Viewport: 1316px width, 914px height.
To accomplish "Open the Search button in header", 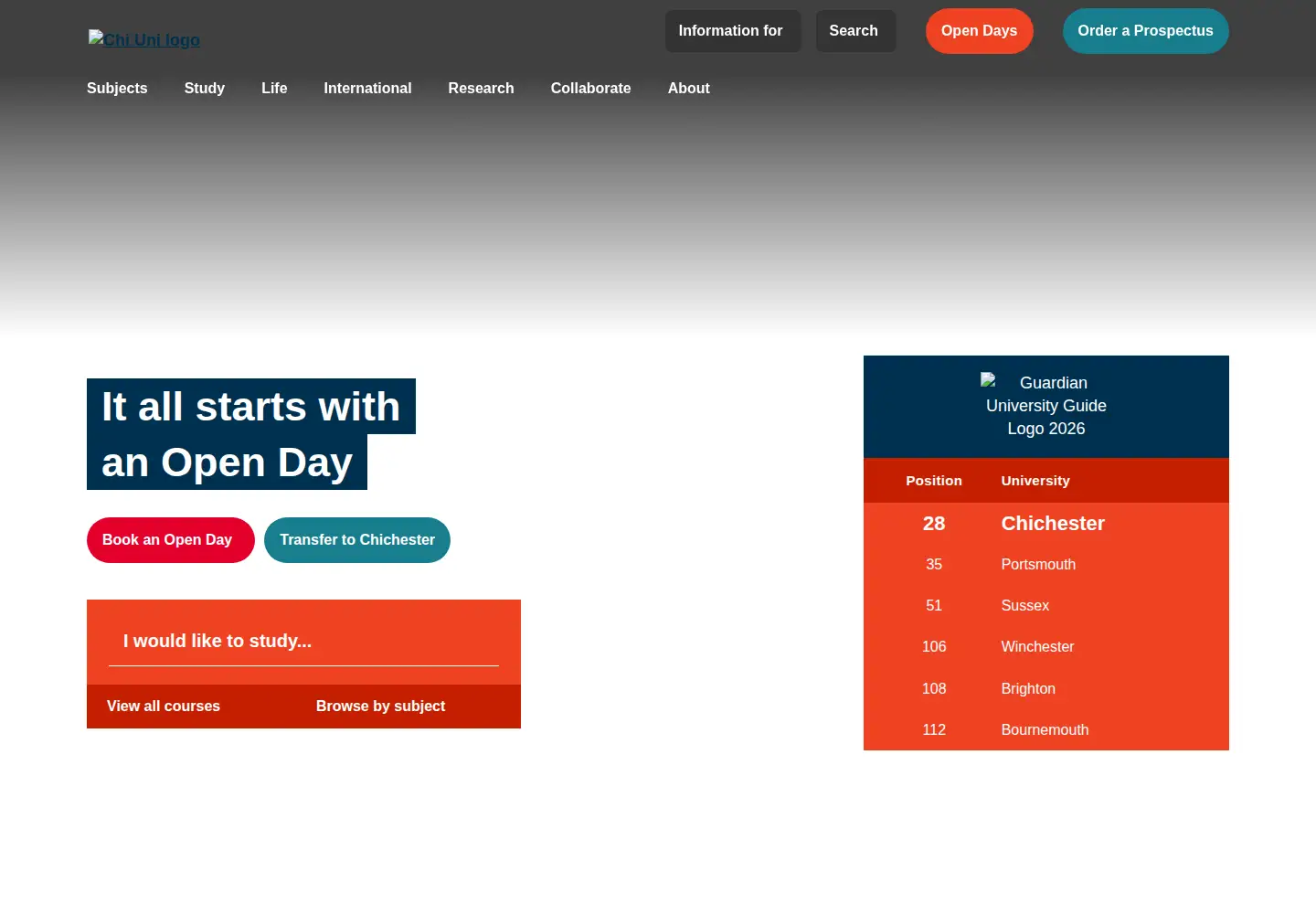I will click(x=855, y=31).
